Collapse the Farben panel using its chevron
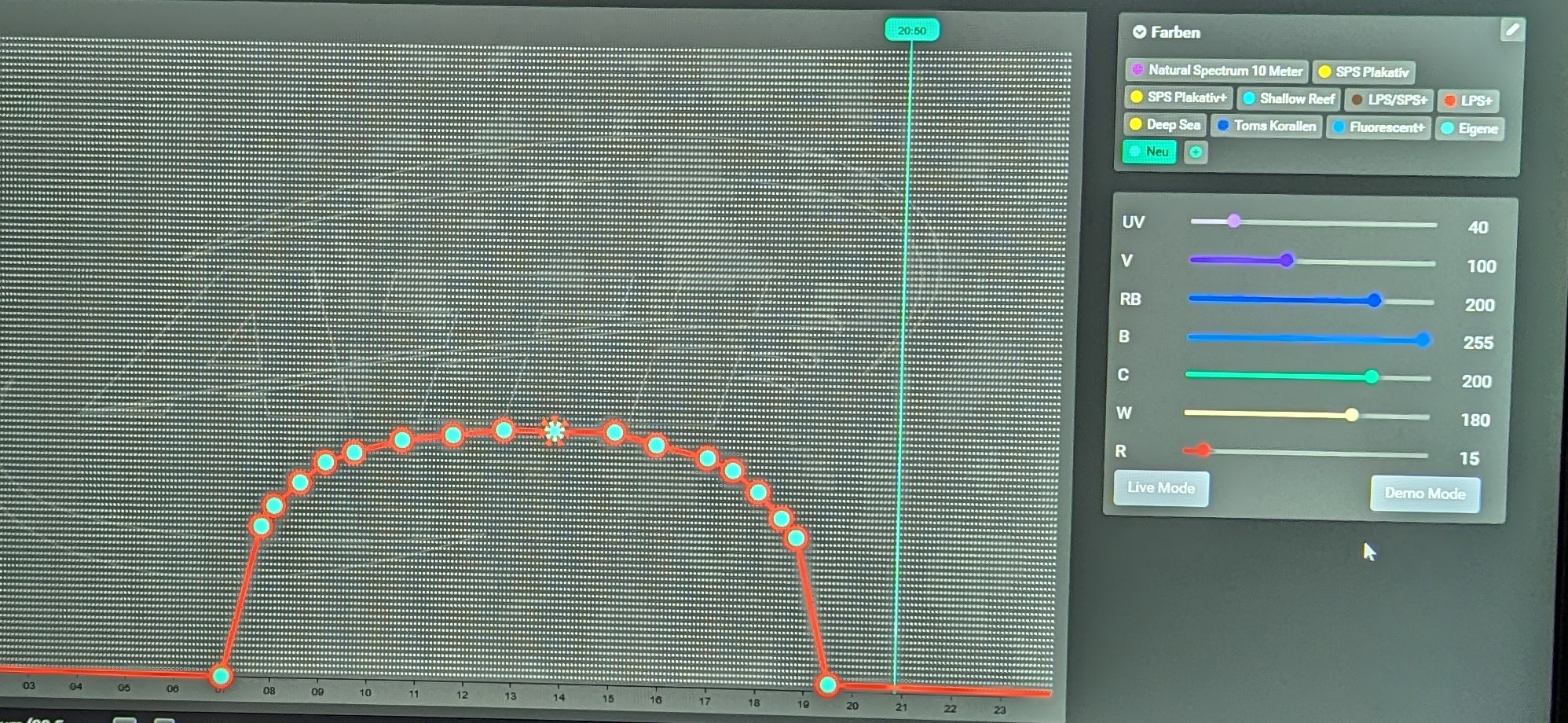Viewport: 1568px width, 723px height. [x=1139, y=32]
